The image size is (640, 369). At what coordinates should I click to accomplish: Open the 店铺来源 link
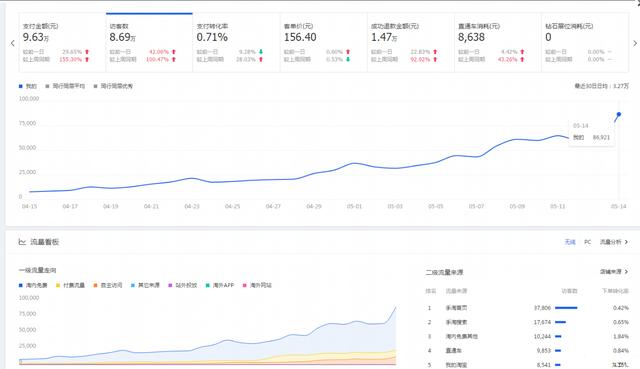click(x=611, y=272)
